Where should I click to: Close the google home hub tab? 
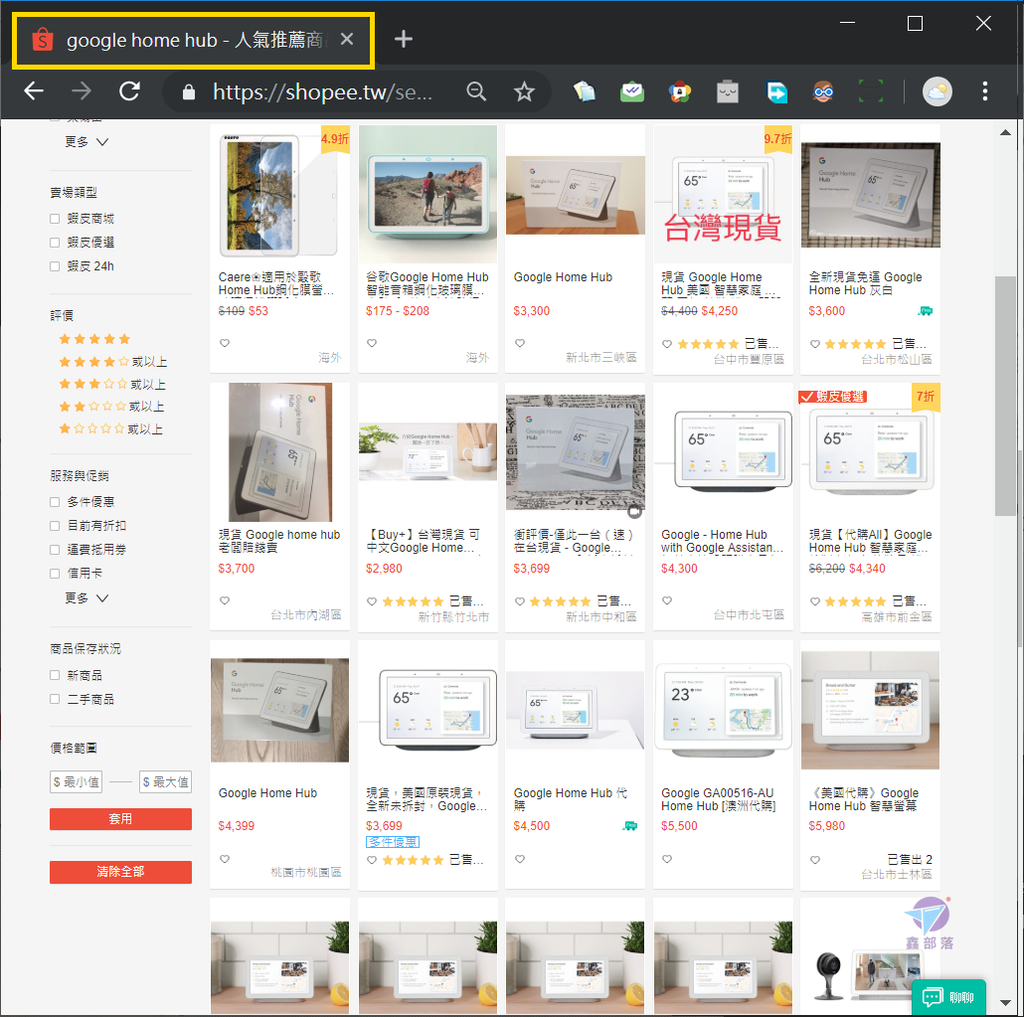[x=347, y=39]
